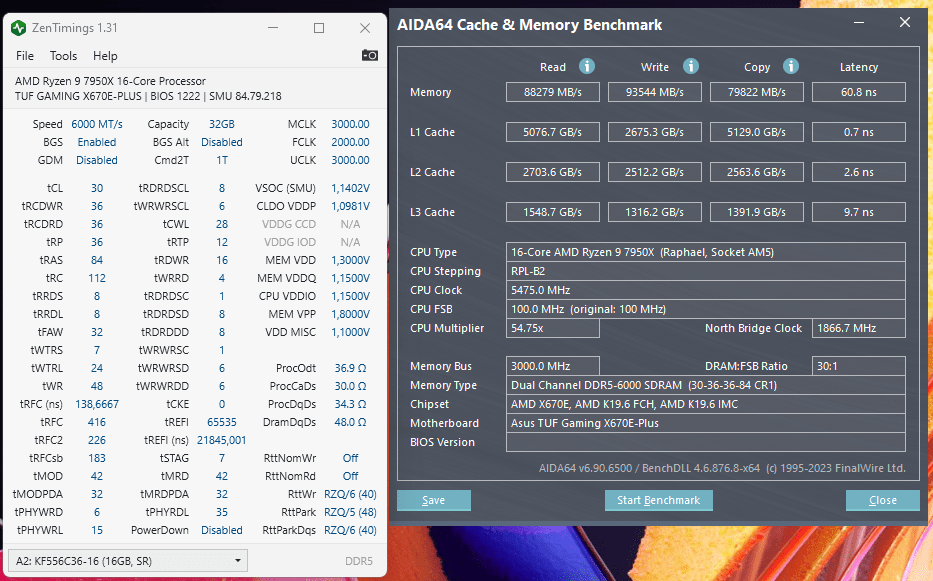
Task: Close the ZenTimings window
Action: [365, 28]
